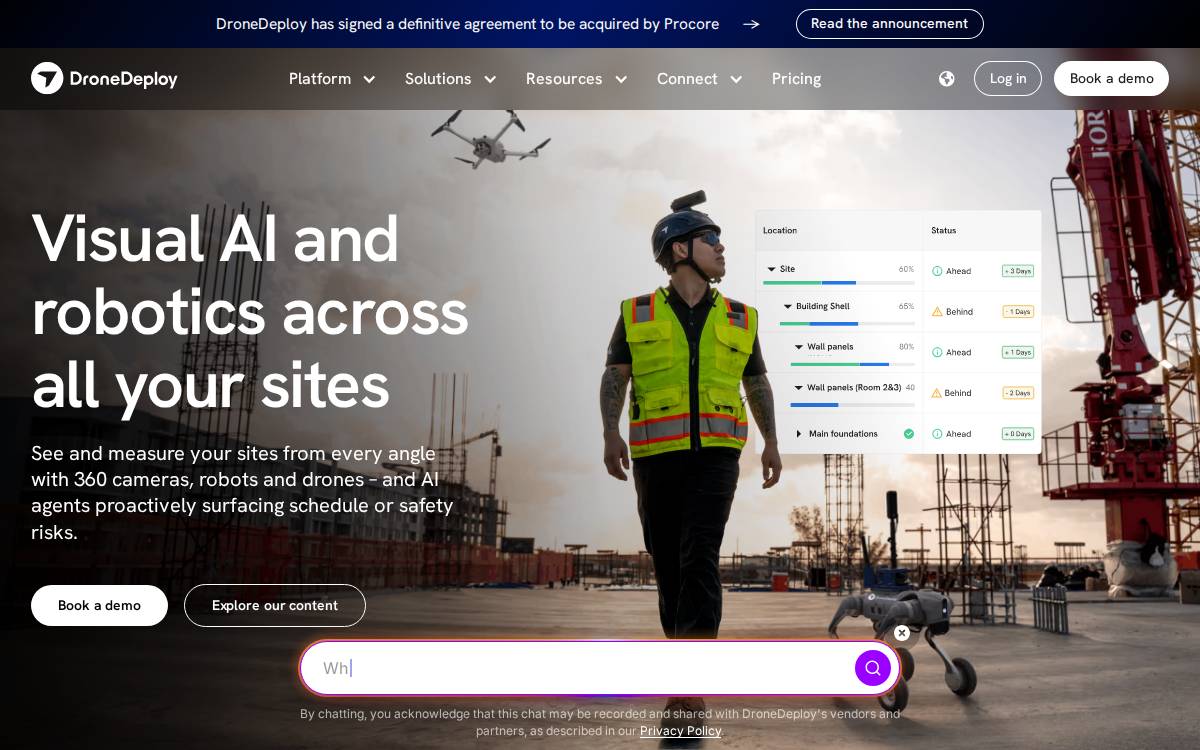Focus the chat text input field
This screenshot has width=1200, height=750.
coord(585,668)
